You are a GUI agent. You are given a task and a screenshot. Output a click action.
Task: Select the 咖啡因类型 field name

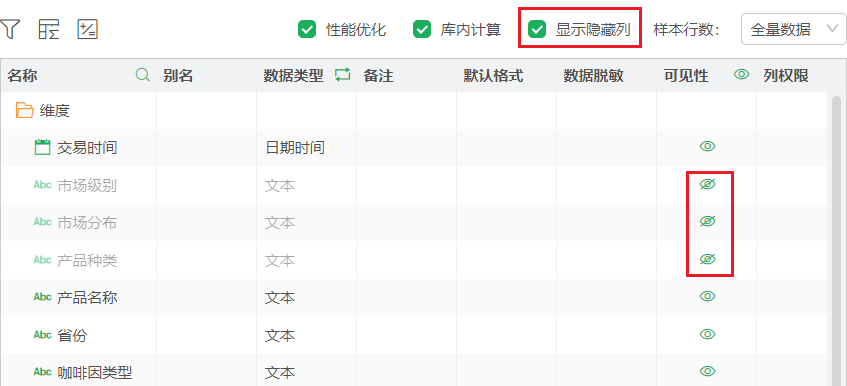click(95, 372)
